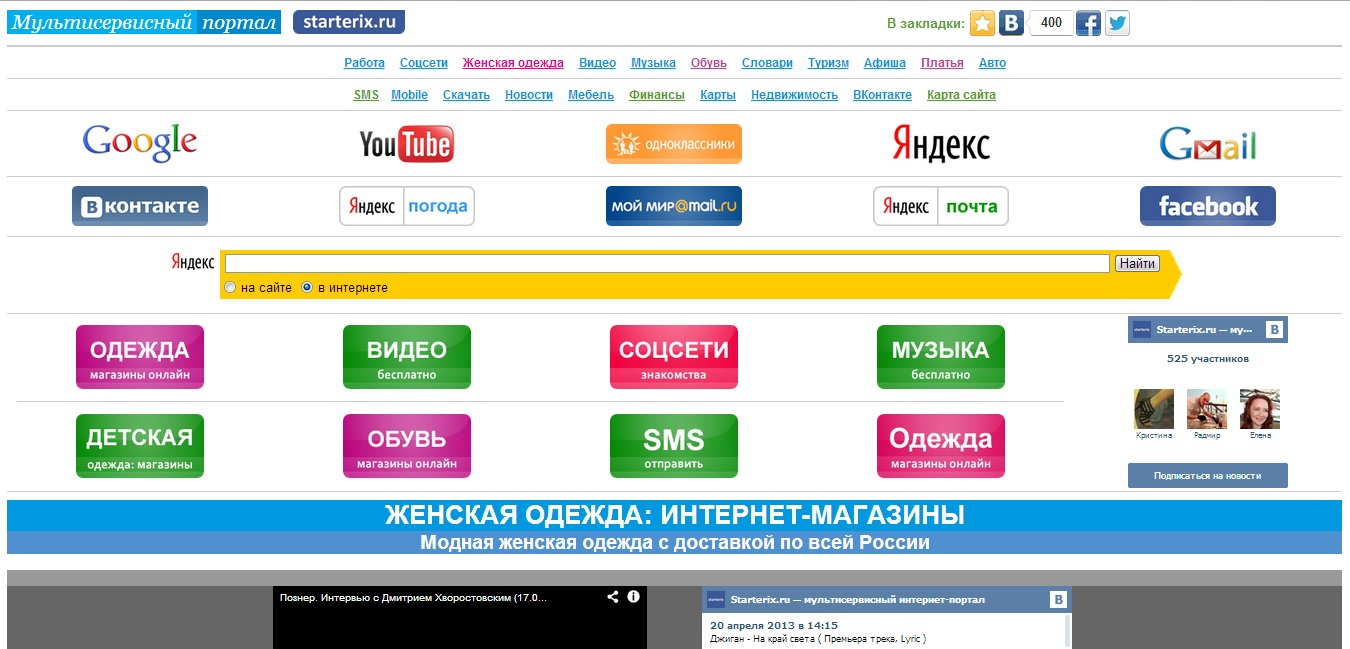
Task: Click Радмир's avatar in group widget
Action: 1207,409
